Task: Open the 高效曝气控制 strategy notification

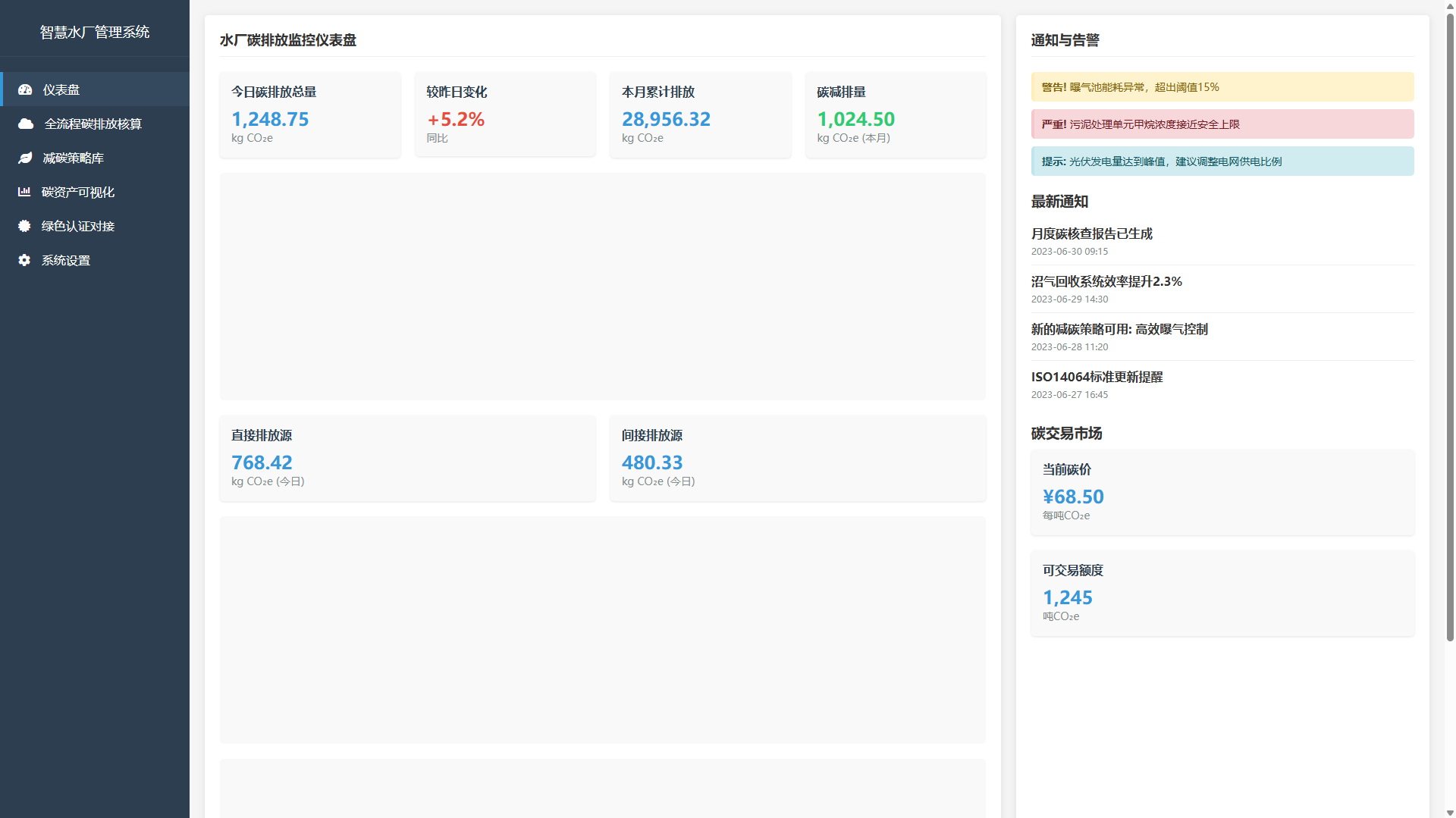Action: 1119,330
